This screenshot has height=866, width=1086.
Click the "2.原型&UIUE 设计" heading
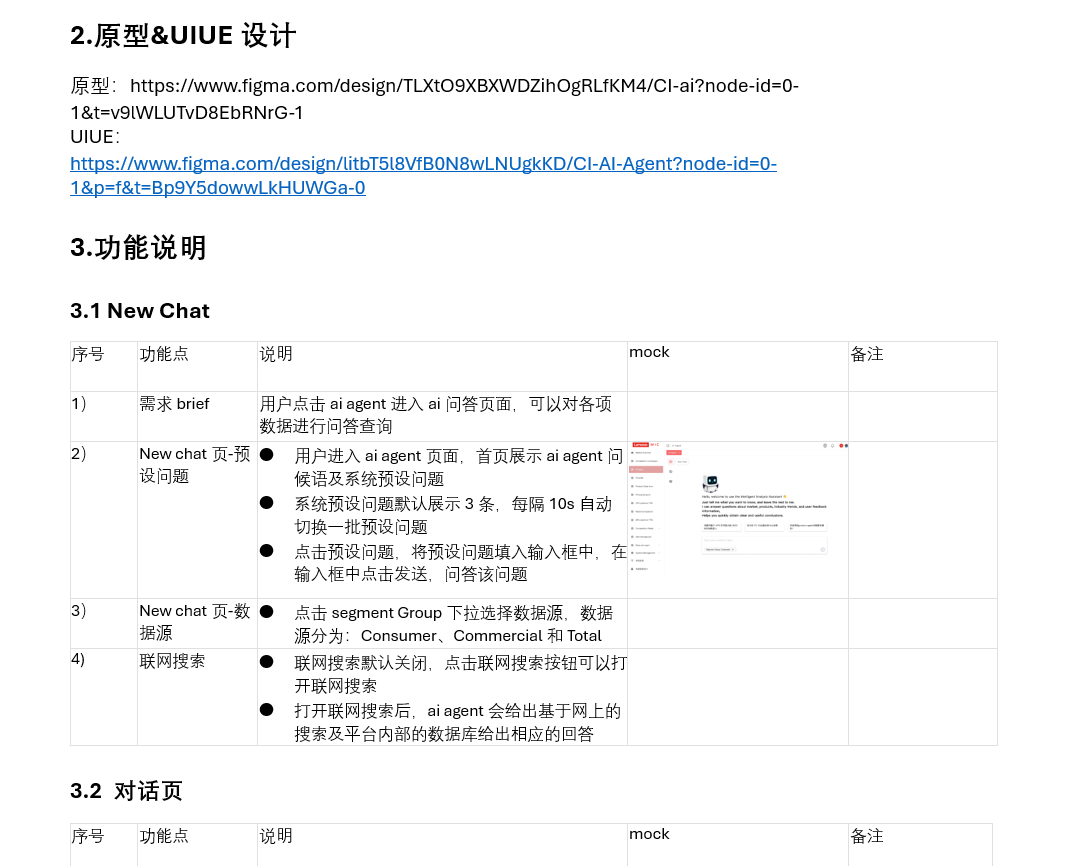pos(183,36)
